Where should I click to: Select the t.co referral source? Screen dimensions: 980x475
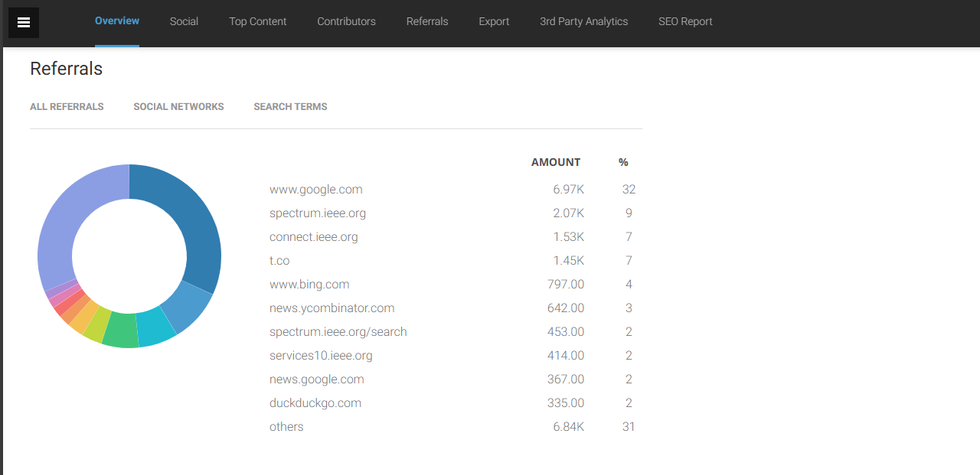[279, 261]
